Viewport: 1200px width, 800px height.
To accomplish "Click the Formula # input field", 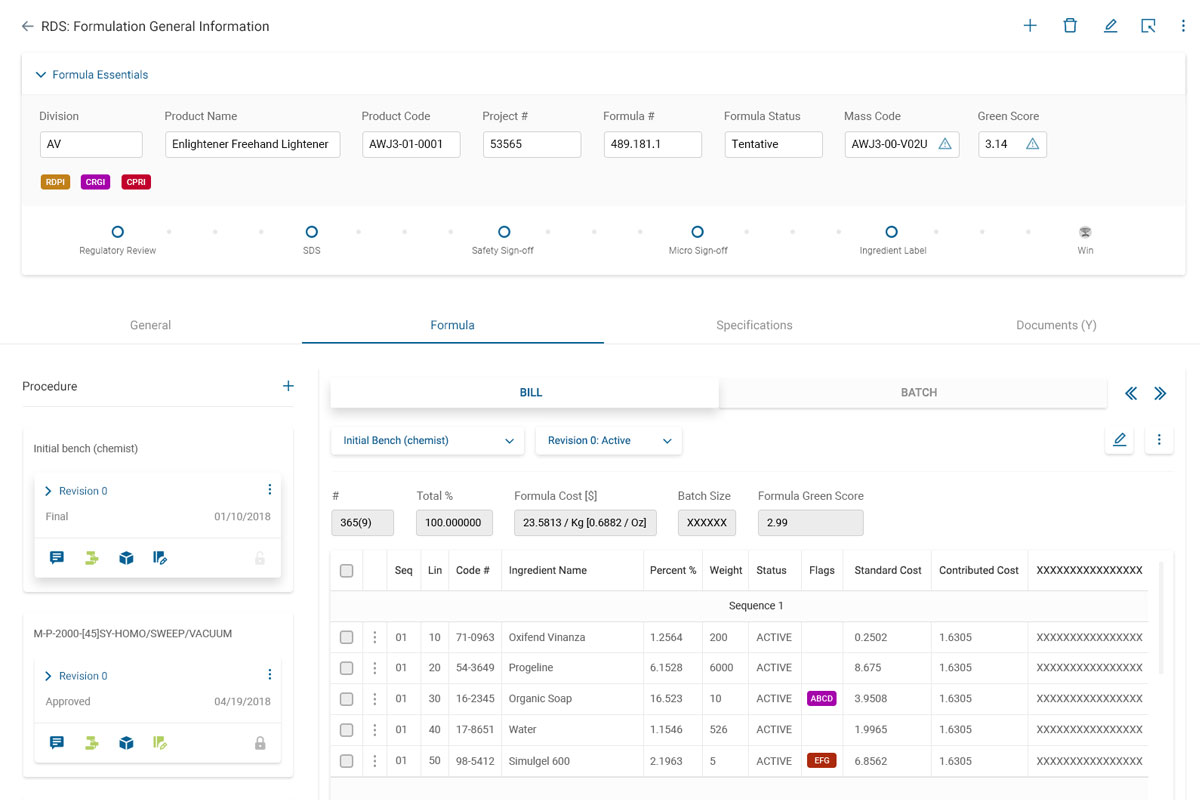I will point(652,144).
